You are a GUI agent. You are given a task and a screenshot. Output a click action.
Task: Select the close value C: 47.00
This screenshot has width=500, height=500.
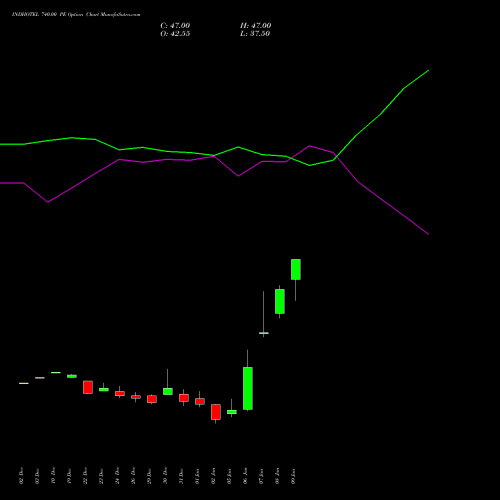175,26
